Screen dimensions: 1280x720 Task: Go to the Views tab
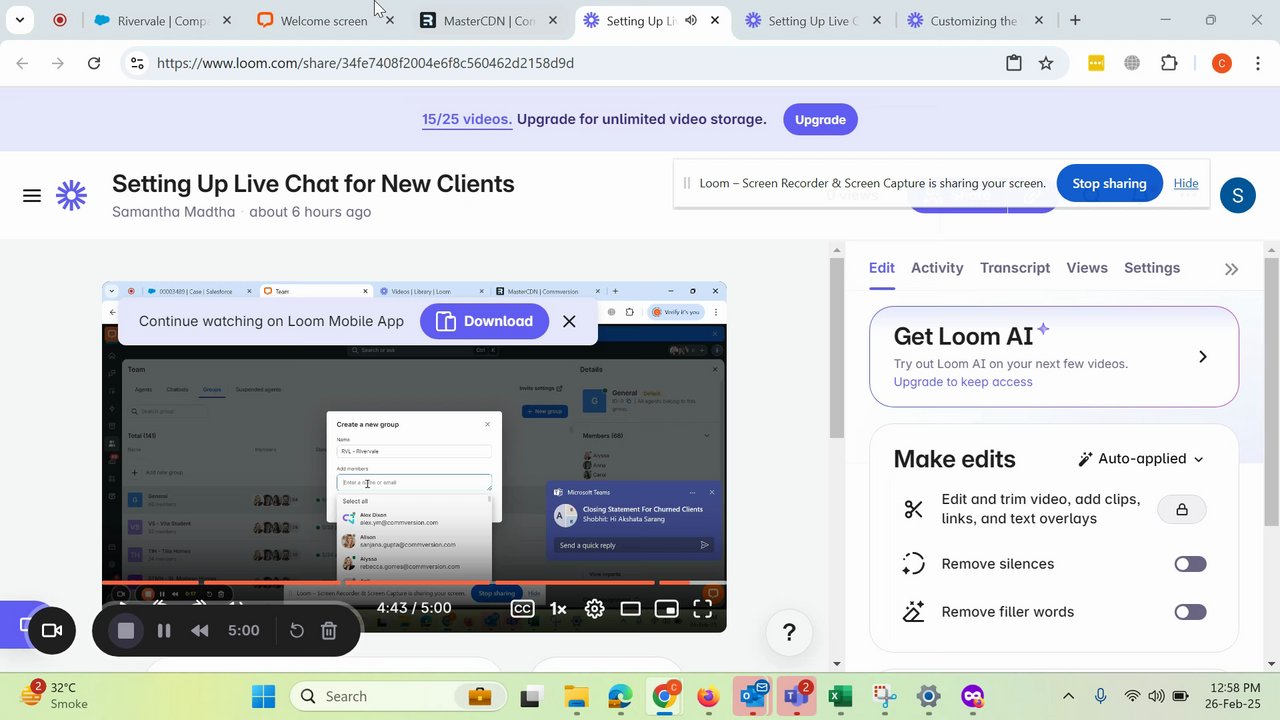(x=1087, y=268)
